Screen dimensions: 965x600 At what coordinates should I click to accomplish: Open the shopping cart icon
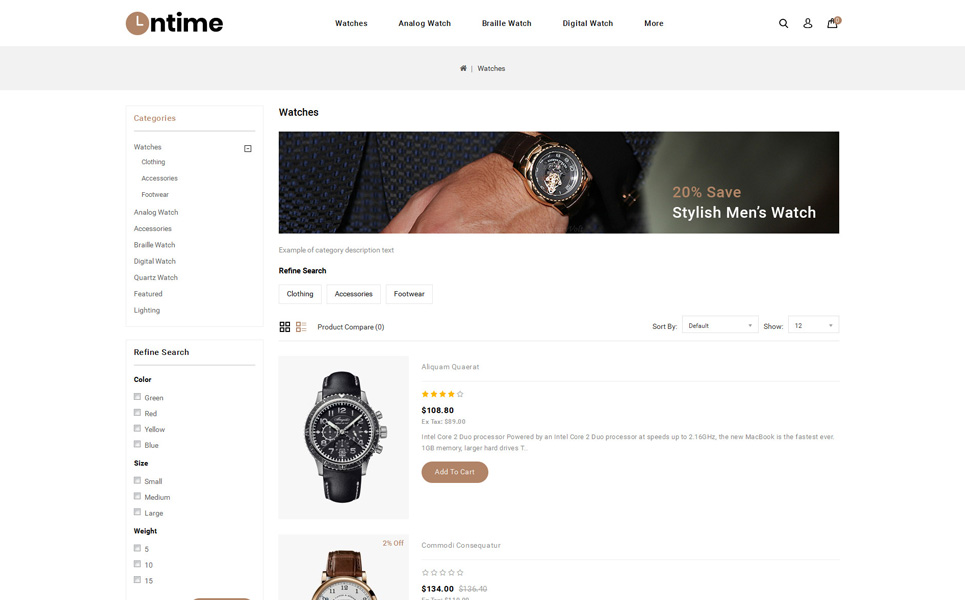[833, 23]
